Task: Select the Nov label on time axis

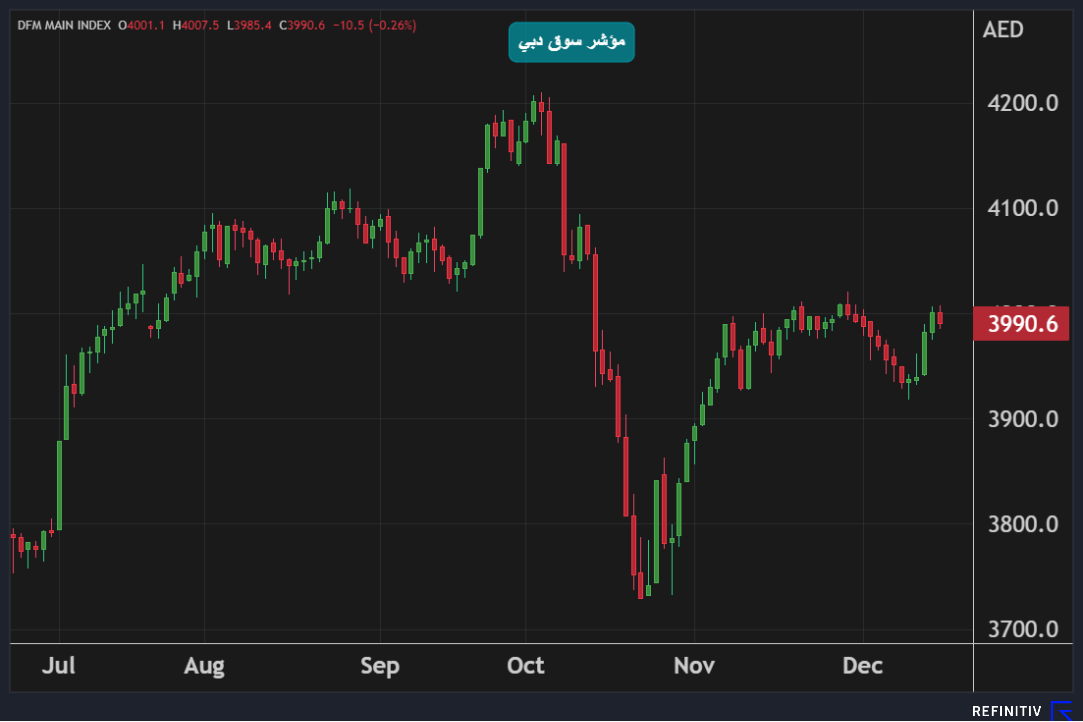Action: click(694, 666)
